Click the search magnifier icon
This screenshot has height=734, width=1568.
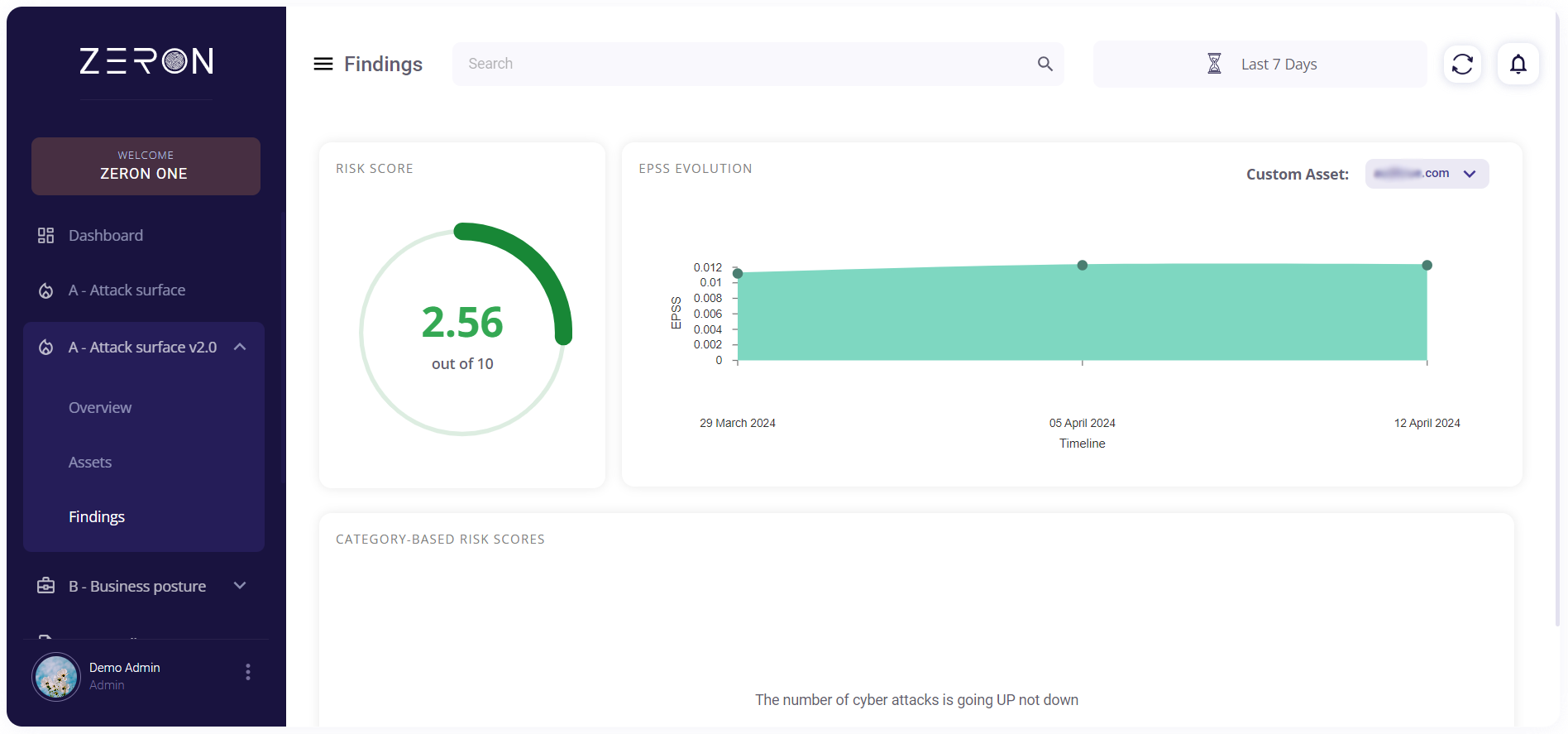1045,64
